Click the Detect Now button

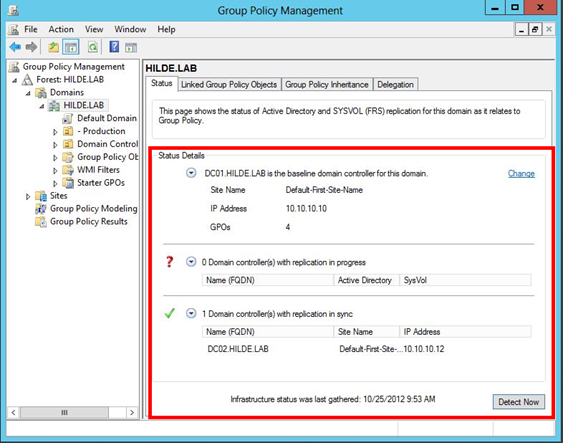coord(518,402)
